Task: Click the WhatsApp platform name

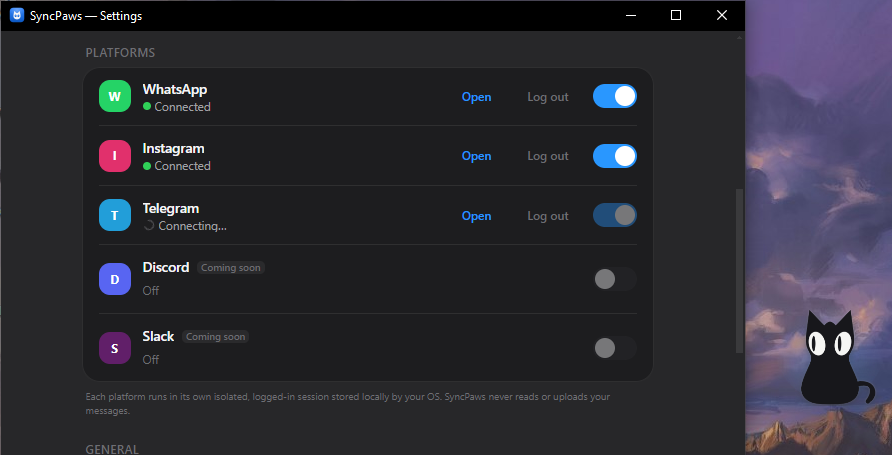Action: point(175,89)
